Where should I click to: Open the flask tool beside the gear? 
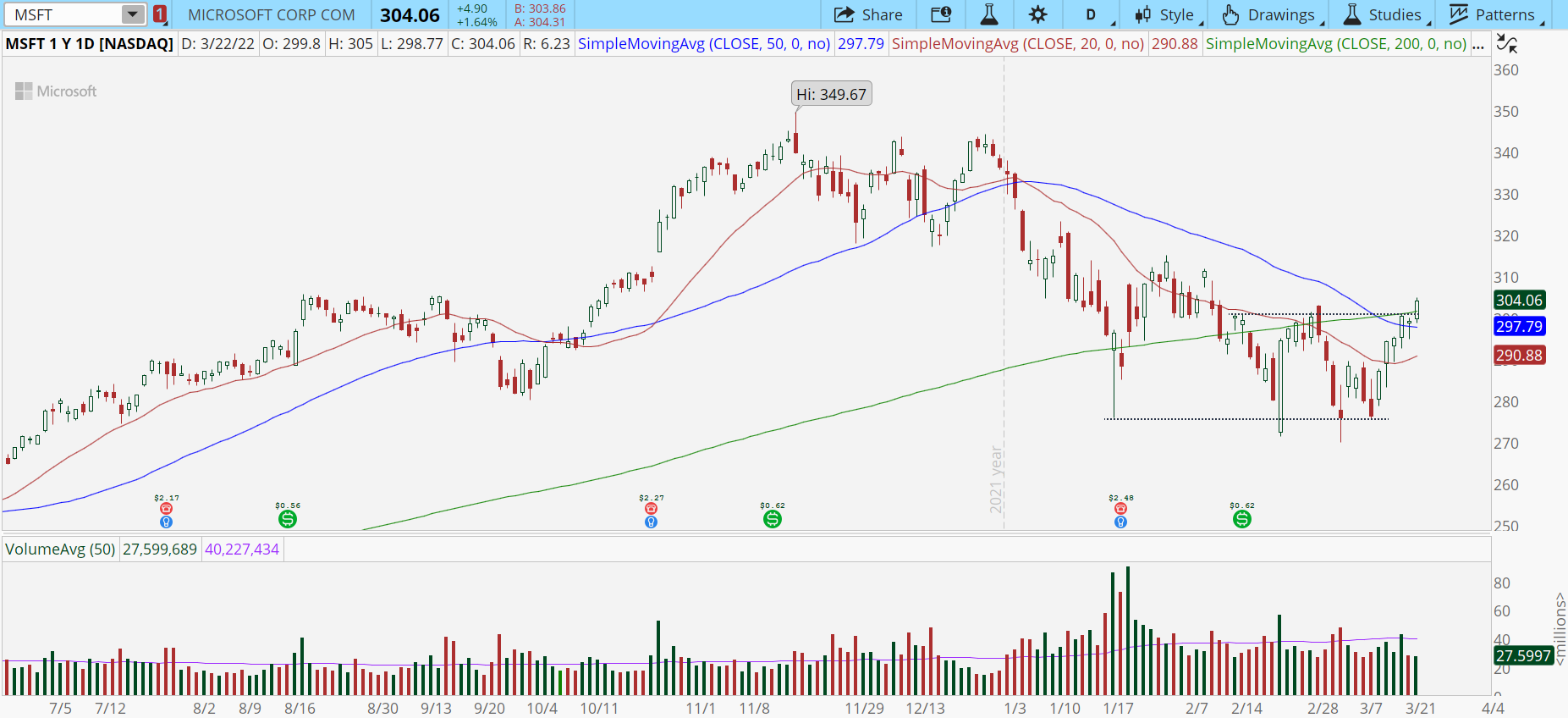point(988,14)
